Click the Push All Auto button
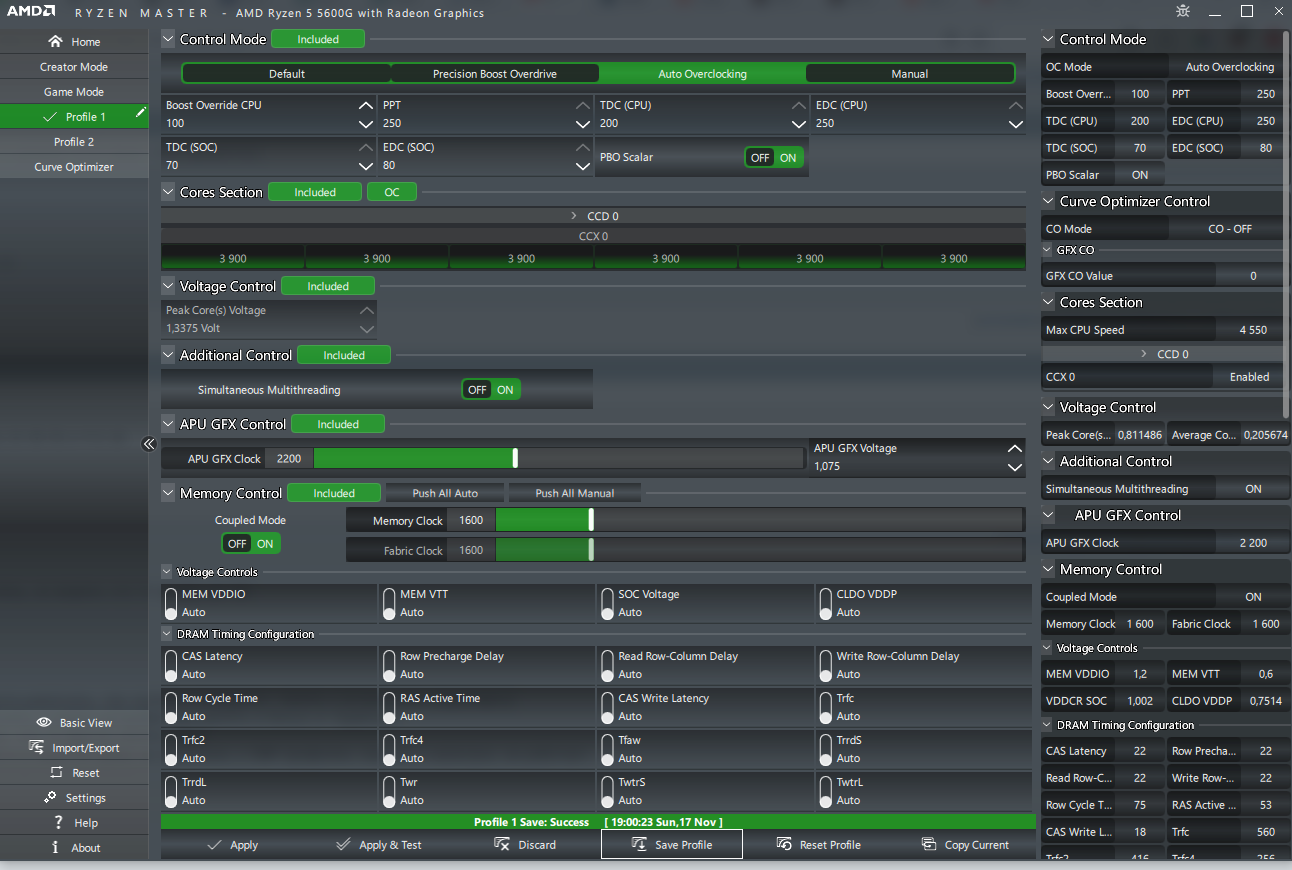 (445, 493)
